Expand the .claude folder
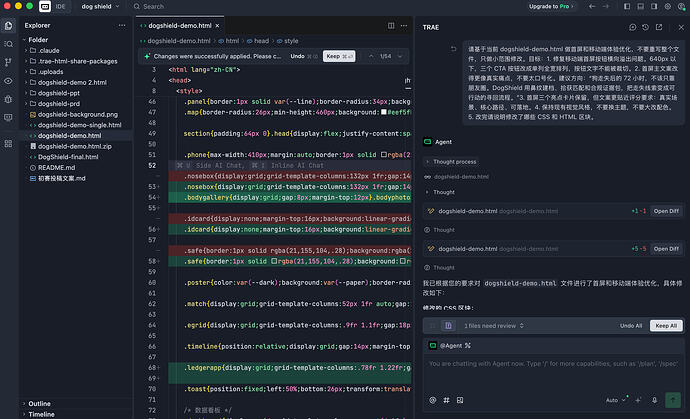 click(x=26, y=50)
